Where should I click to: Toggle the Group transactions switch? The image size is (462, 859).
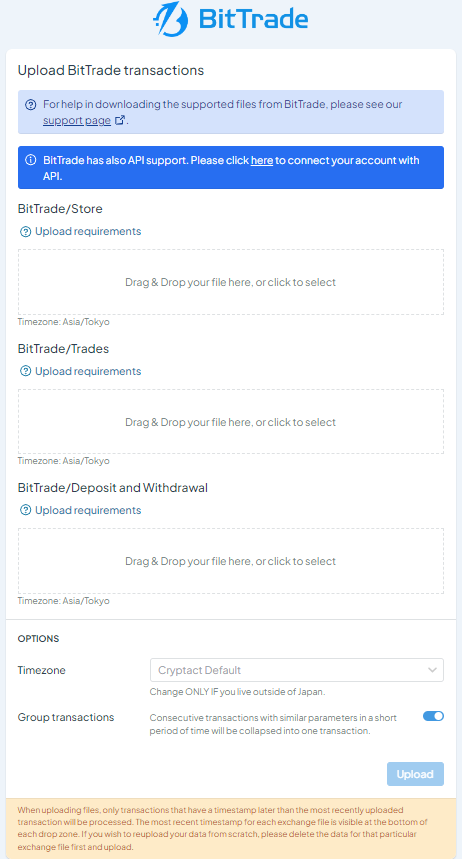433,716
